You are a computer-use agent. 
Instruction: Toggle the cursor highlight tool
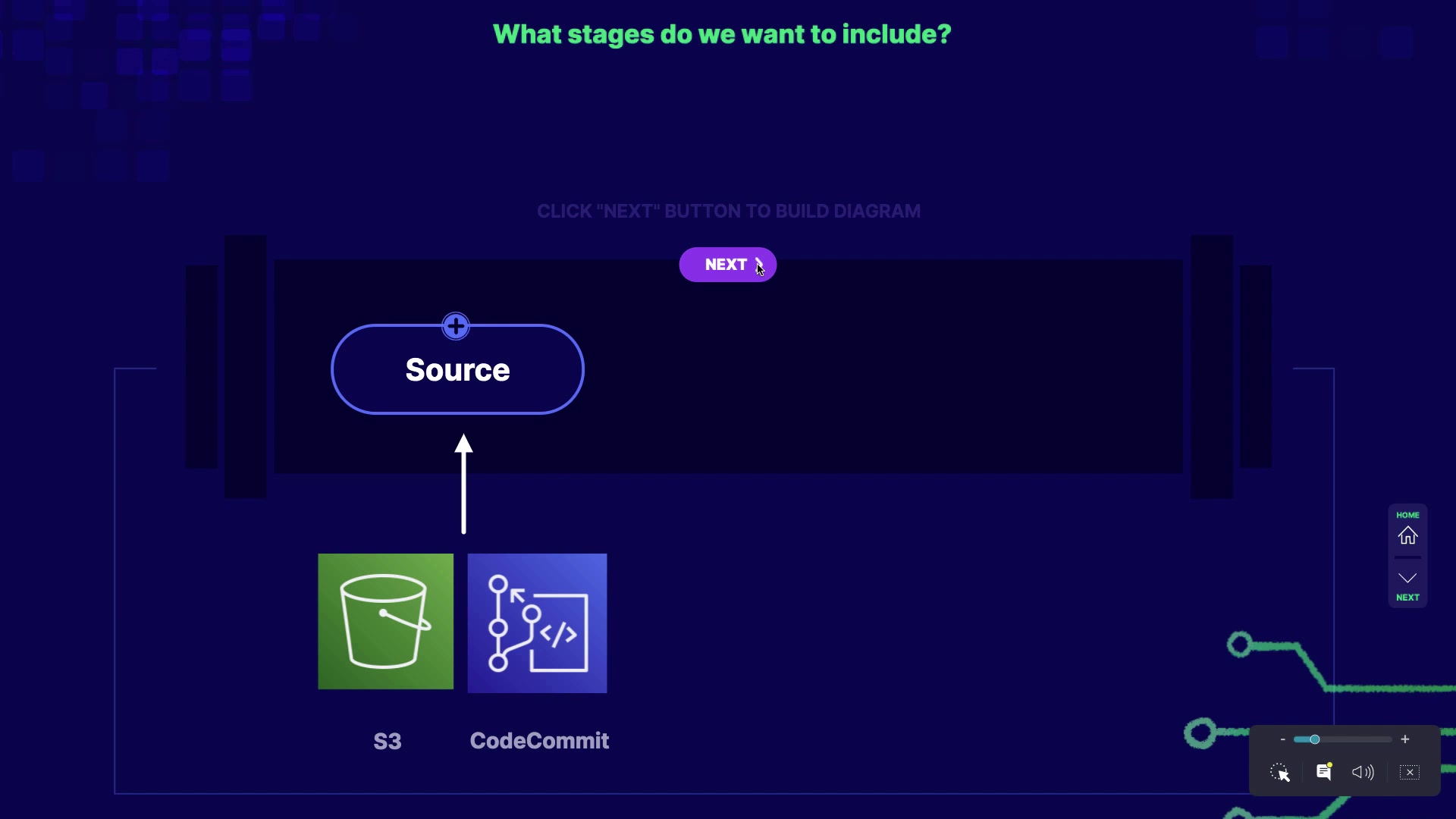click(1280, 772)
